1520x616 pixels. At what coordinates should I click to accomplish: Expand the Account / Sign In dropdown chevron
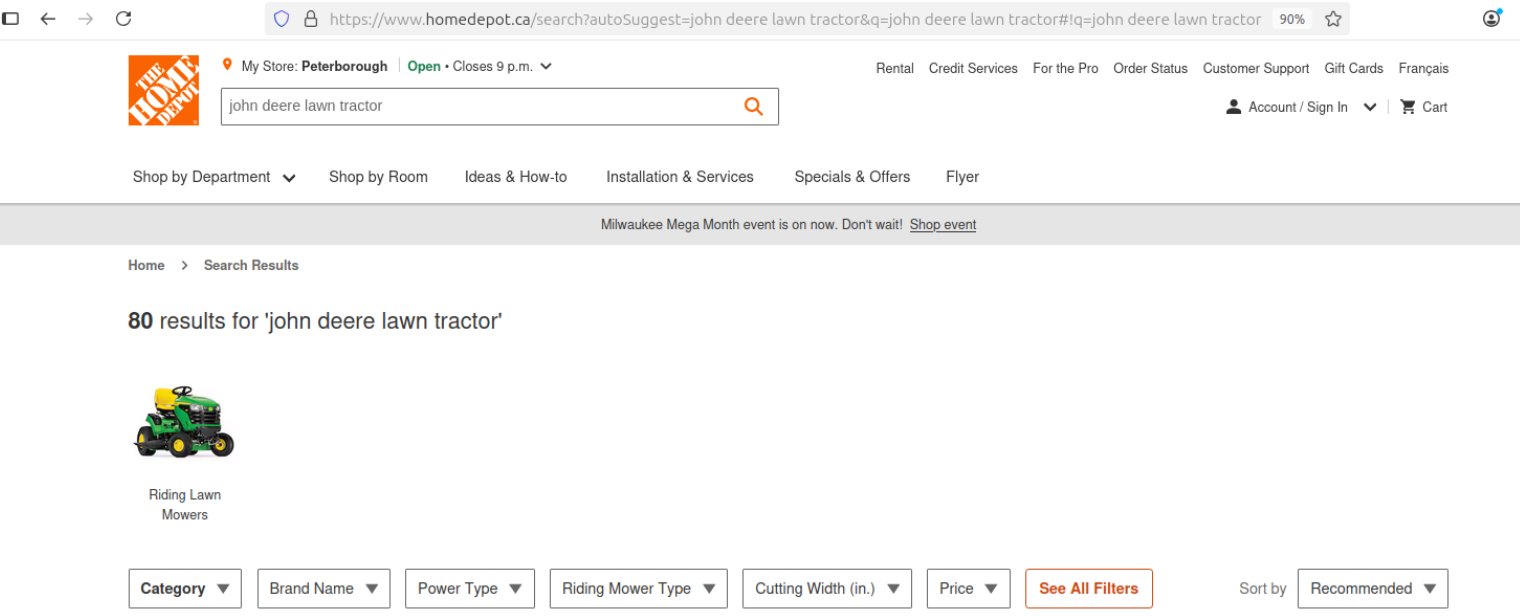coord(1370,107)
